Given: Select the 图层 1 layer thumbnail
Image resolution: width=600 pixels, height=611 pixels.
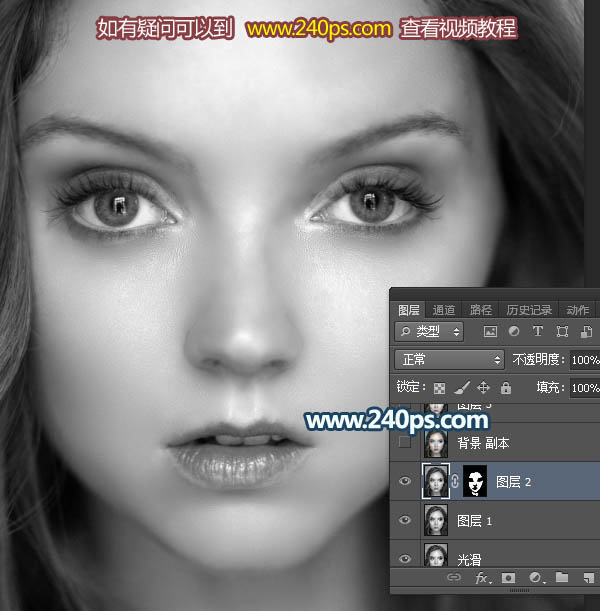Looking at the screenshot, I should (436, 520).
